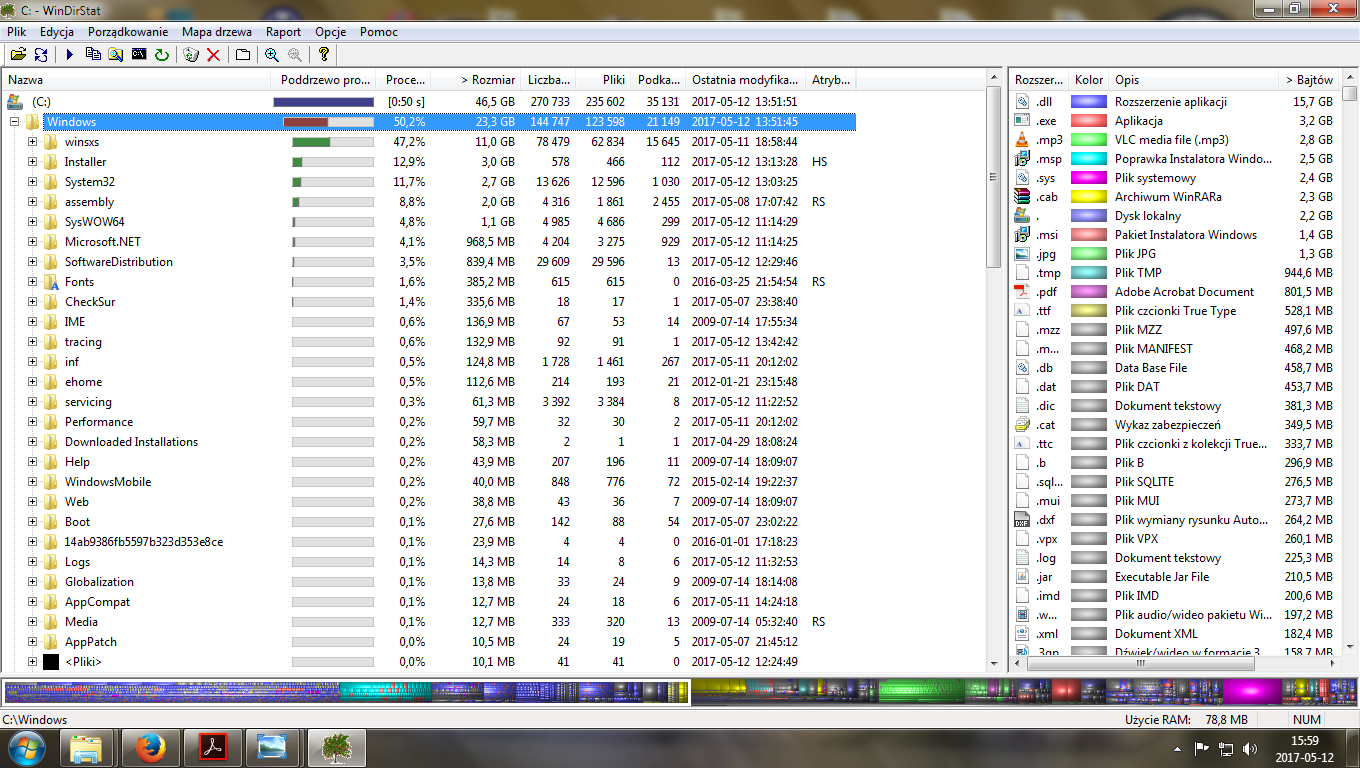Open the Mapa drzewa menu
The height and width of the screenshot is (768, 1360).
point(217,32)
